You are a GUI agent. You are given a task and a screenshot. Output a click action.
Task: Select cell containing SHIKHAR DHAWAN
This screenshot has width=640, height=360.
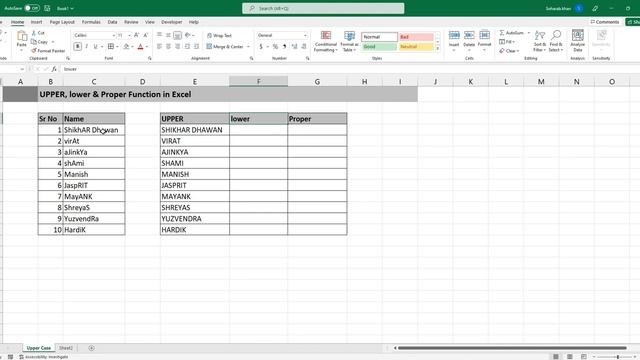click(x=195, y=130)
